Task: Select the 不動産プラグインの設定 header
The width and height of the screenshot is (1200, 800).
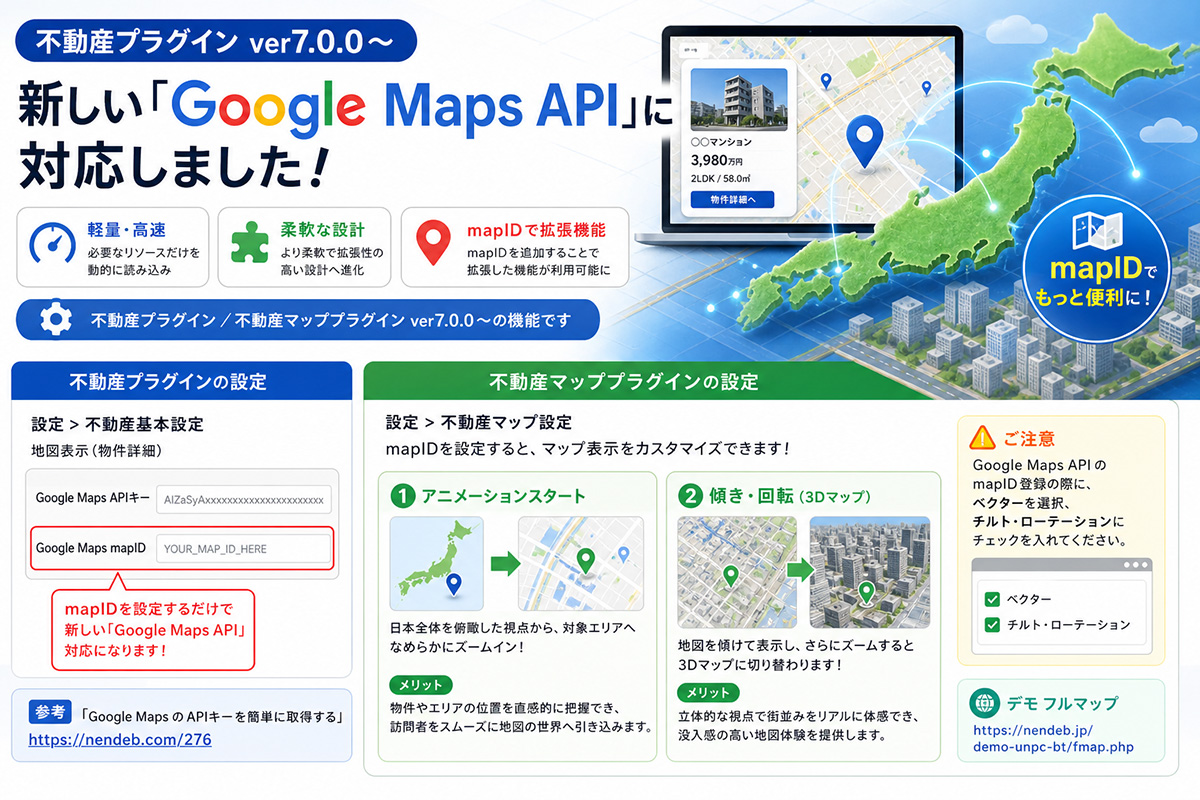Action: click(x=182, y=381)
